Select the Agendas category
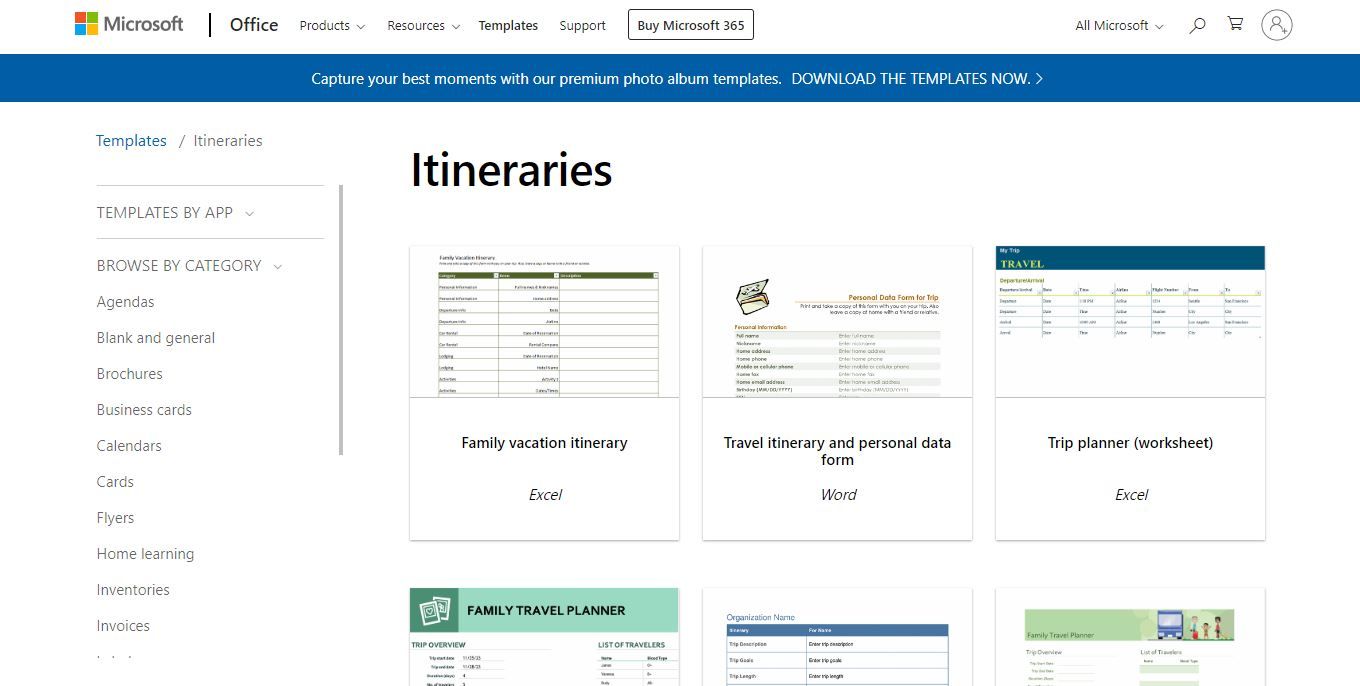Screen dimensions: 1360x686 click(125, 302)
